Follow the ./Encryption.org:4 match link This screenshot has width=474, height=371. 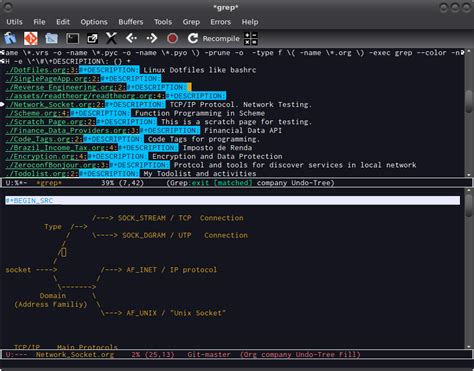[46, 156]
